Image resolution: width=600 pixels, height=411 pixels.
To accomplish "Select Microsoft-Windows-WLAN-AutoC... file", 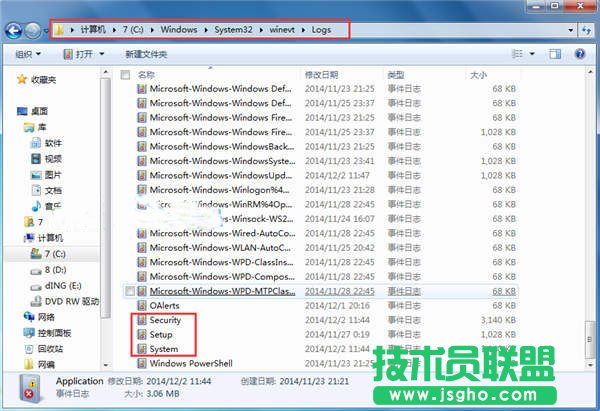I will coord(220,248).
